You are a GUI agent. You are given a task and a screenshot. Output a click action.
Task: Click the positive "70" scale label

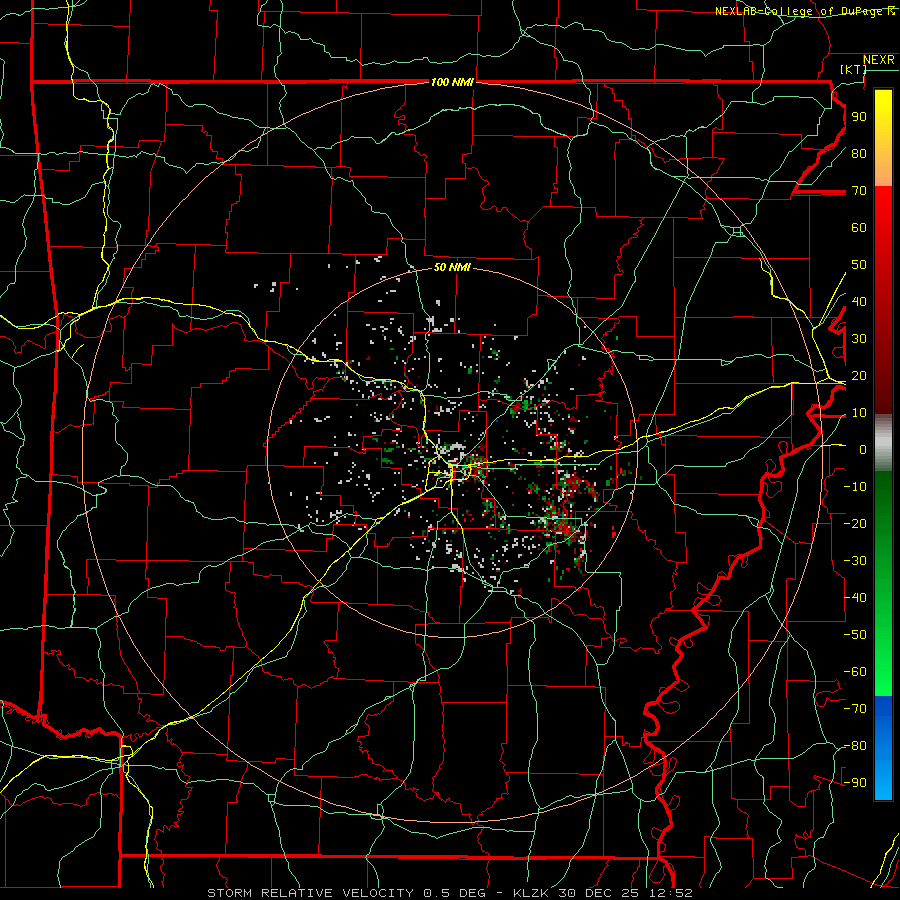[x=859, y=191]
